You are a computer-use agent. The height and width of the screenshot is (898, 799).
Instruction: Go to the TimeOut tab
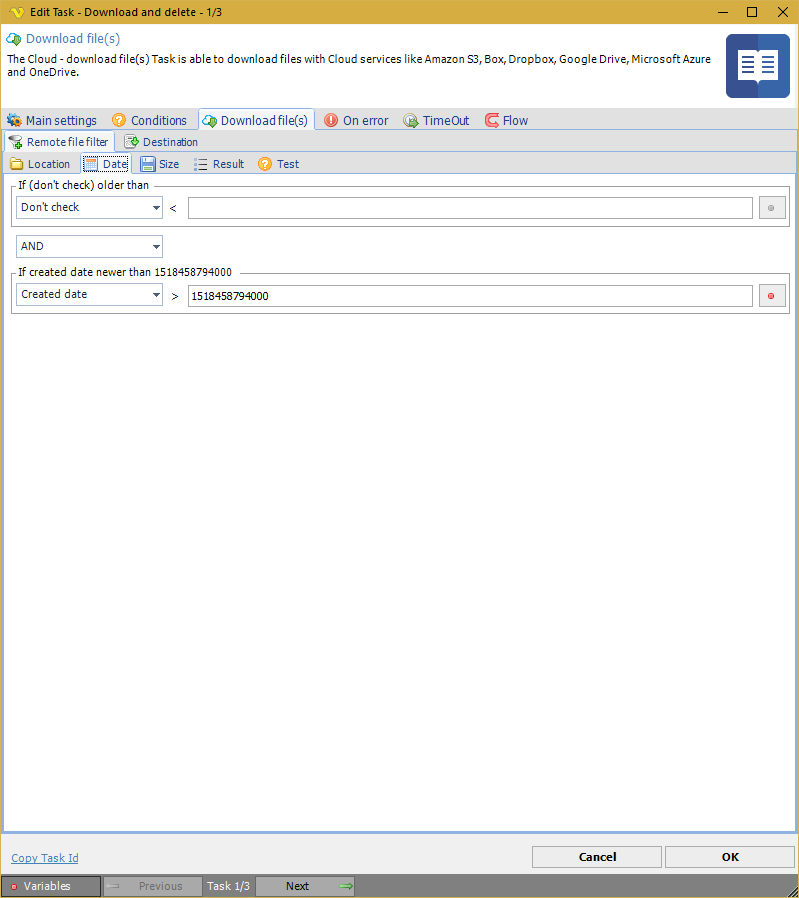coord(436,121)
